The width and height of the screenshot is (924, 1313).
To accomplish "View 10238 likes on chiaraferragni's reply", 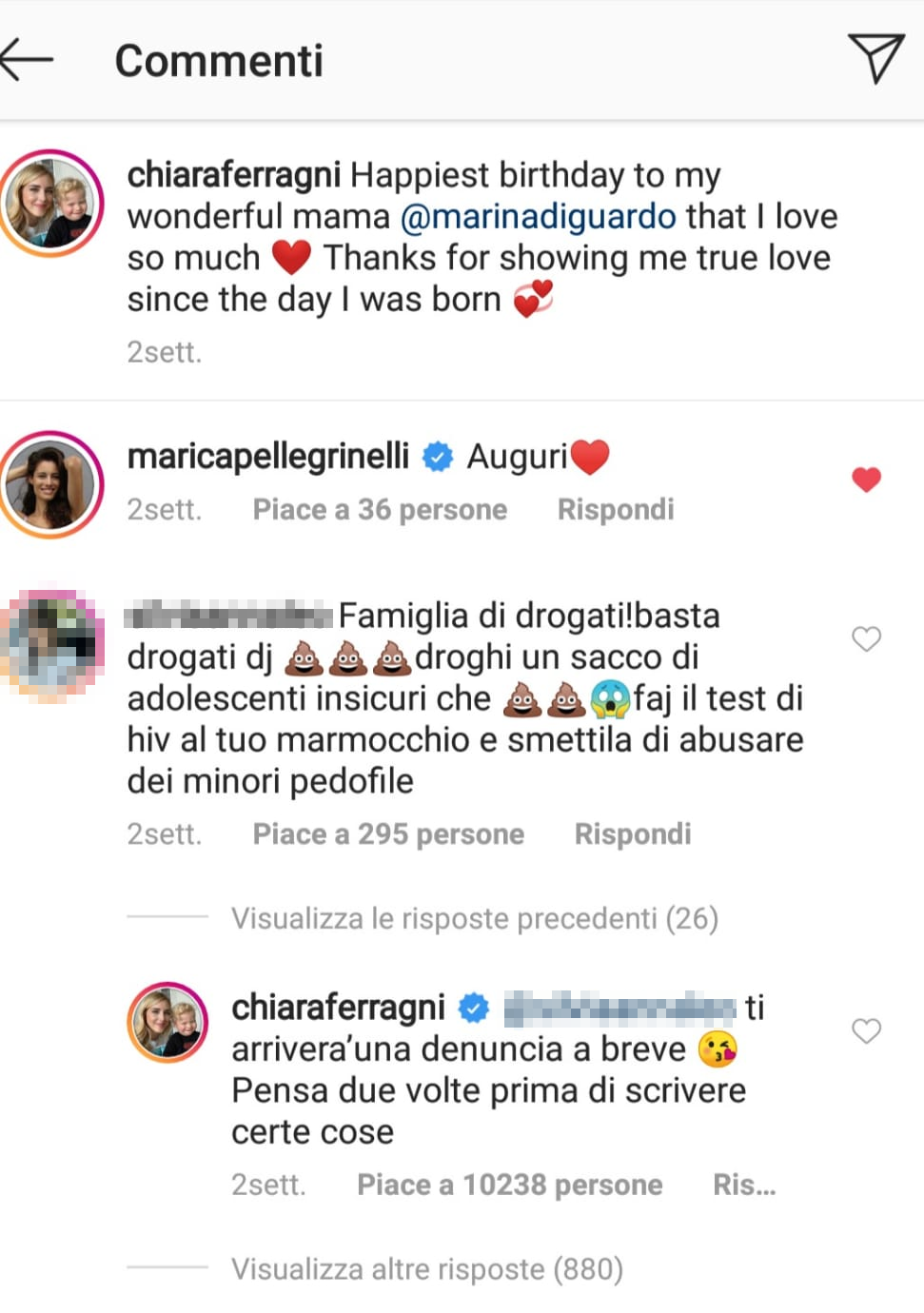I will coord(510,1185).
